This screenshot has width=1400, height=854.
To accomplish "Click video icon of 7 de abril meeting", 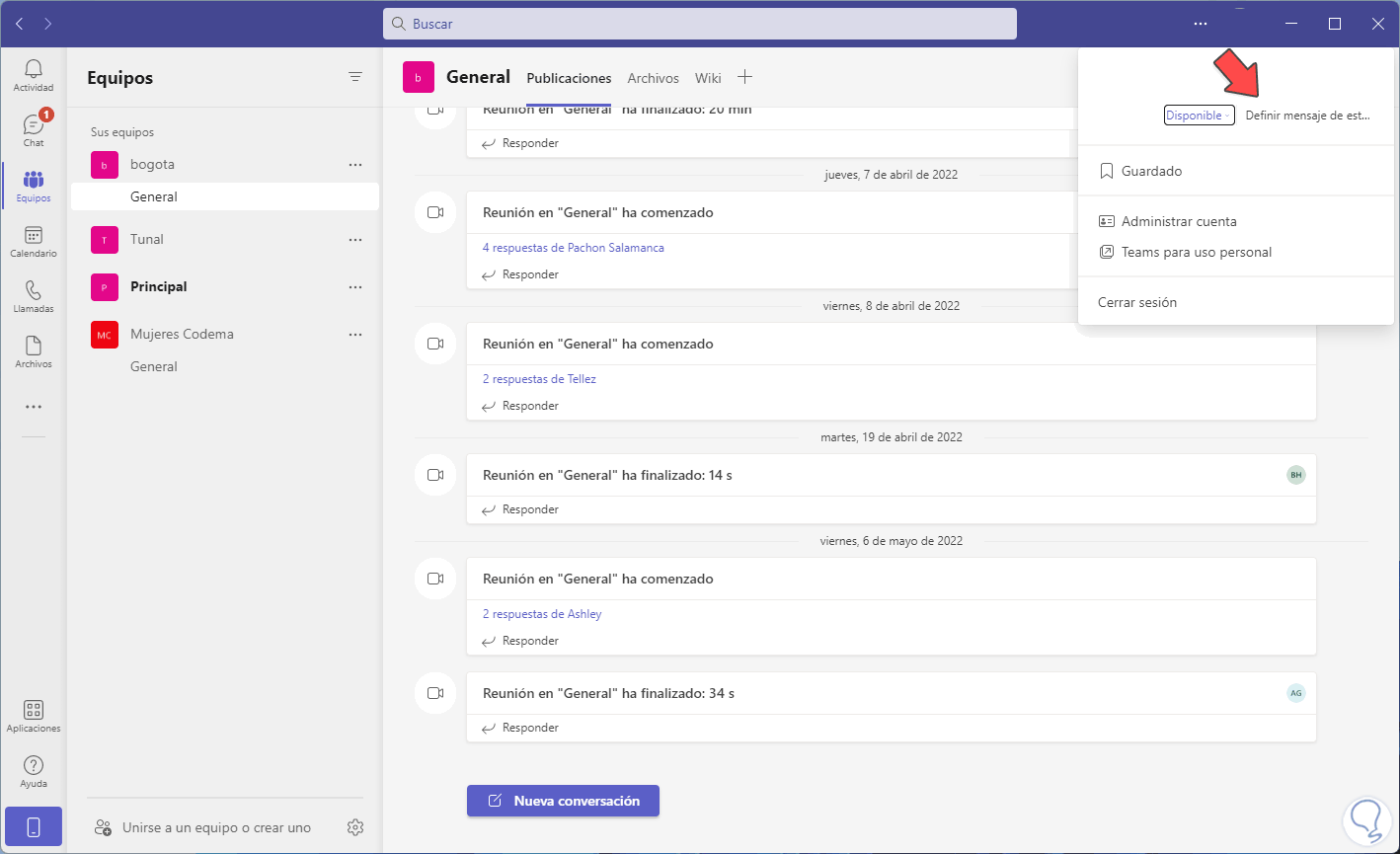I will pyautogui.click(x=435, y=212).
